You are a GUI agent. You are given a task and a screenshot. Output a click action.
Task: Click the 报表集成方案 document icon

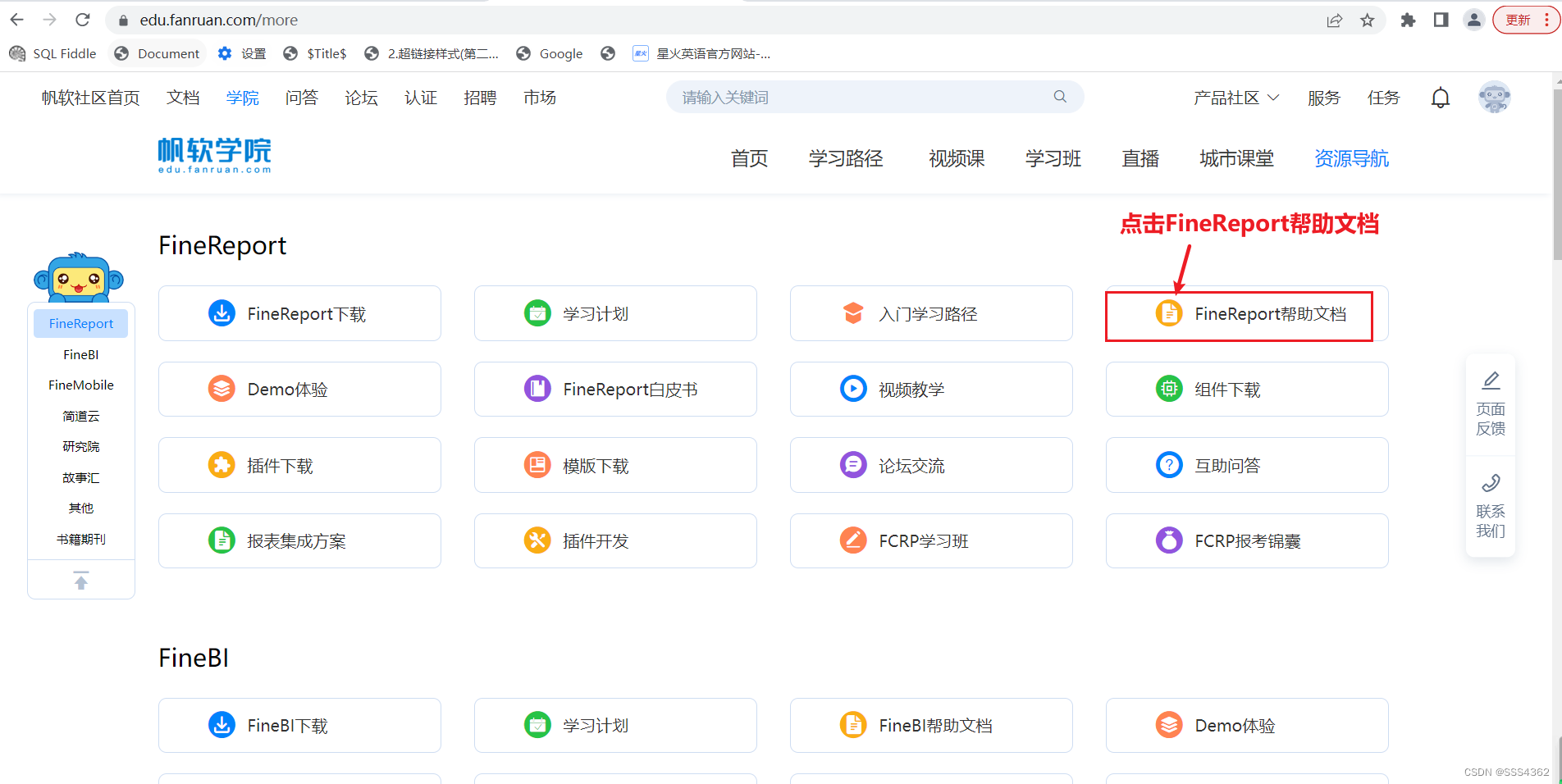tap(222, 540)
